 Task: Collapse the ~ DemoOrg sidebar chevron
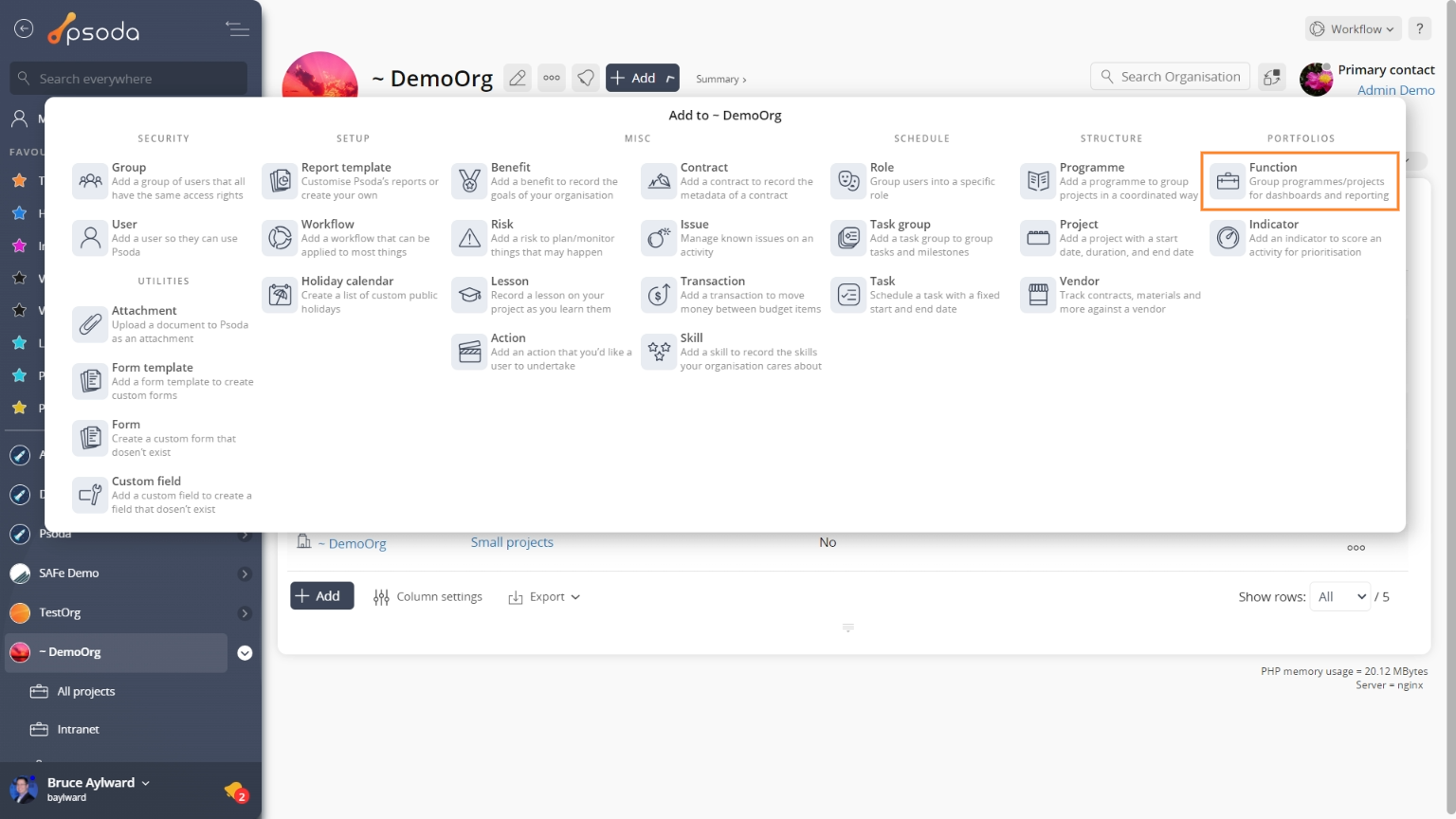click(x=245, y=653)
